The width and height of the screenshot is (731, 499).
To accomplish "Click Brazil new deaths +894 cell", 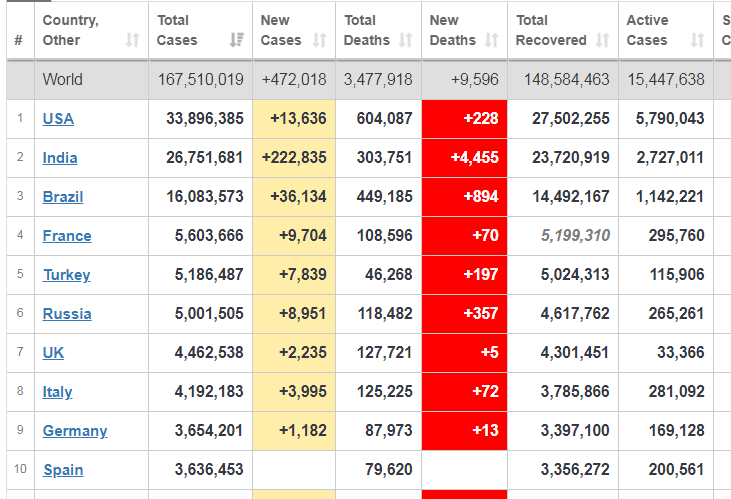I will click(464, 196).
